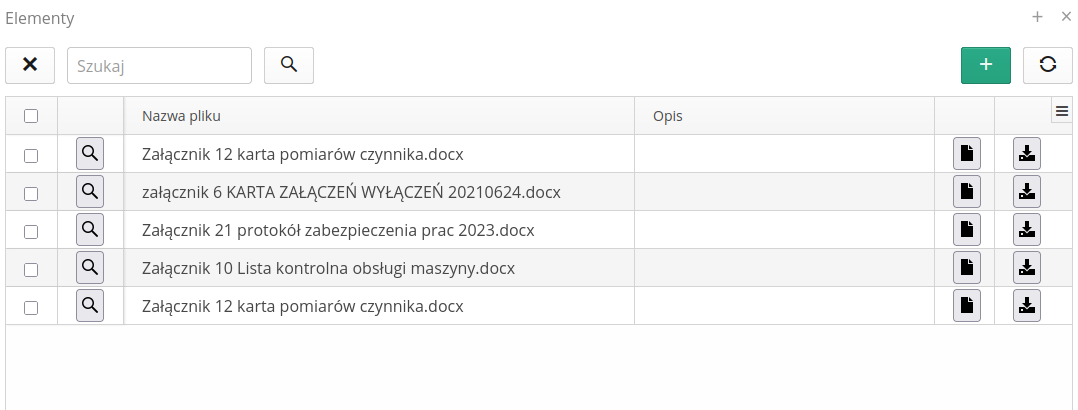
Task: Check the box for załącznik 6 KARTA ZAŁĄCZEŃ
Action: click(31, 193)
